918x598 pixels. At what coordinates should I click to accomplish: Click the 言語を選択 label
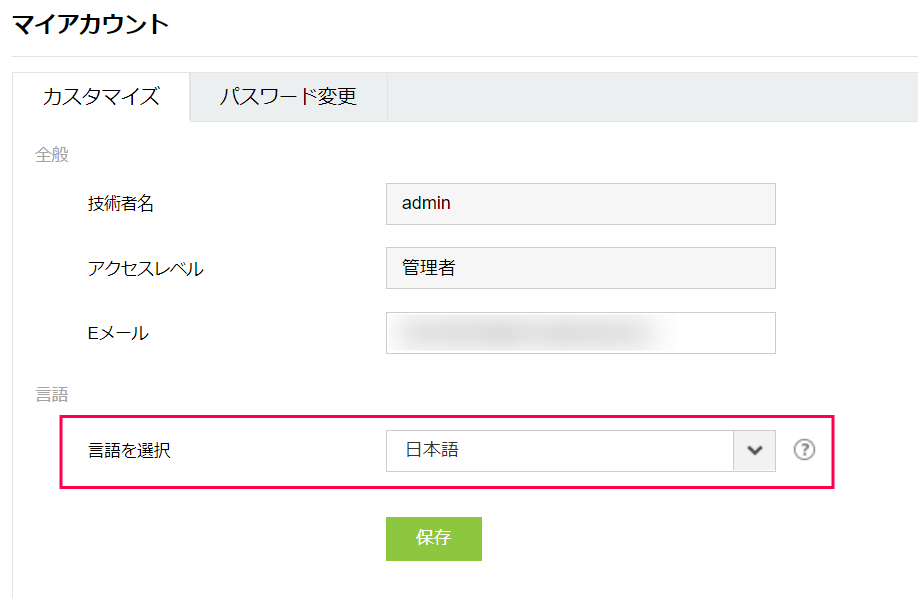129,451
